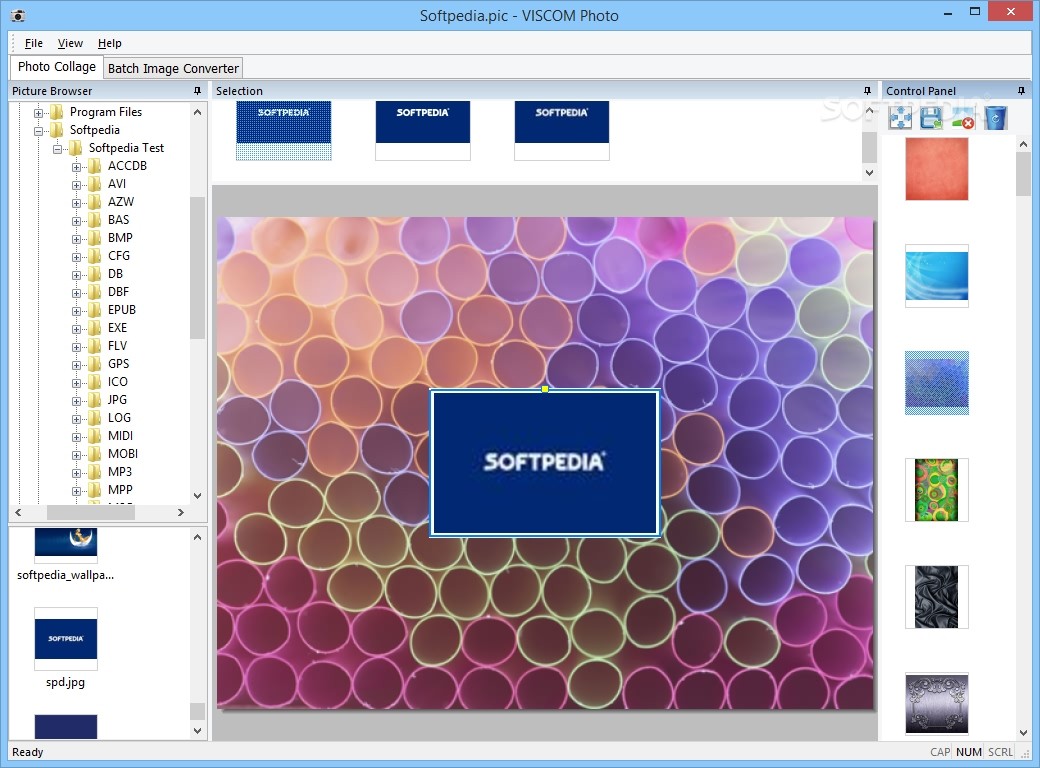Expand the DBF folder node
The height and width of the screenshot is (768, 1040).
coord(76,293)
